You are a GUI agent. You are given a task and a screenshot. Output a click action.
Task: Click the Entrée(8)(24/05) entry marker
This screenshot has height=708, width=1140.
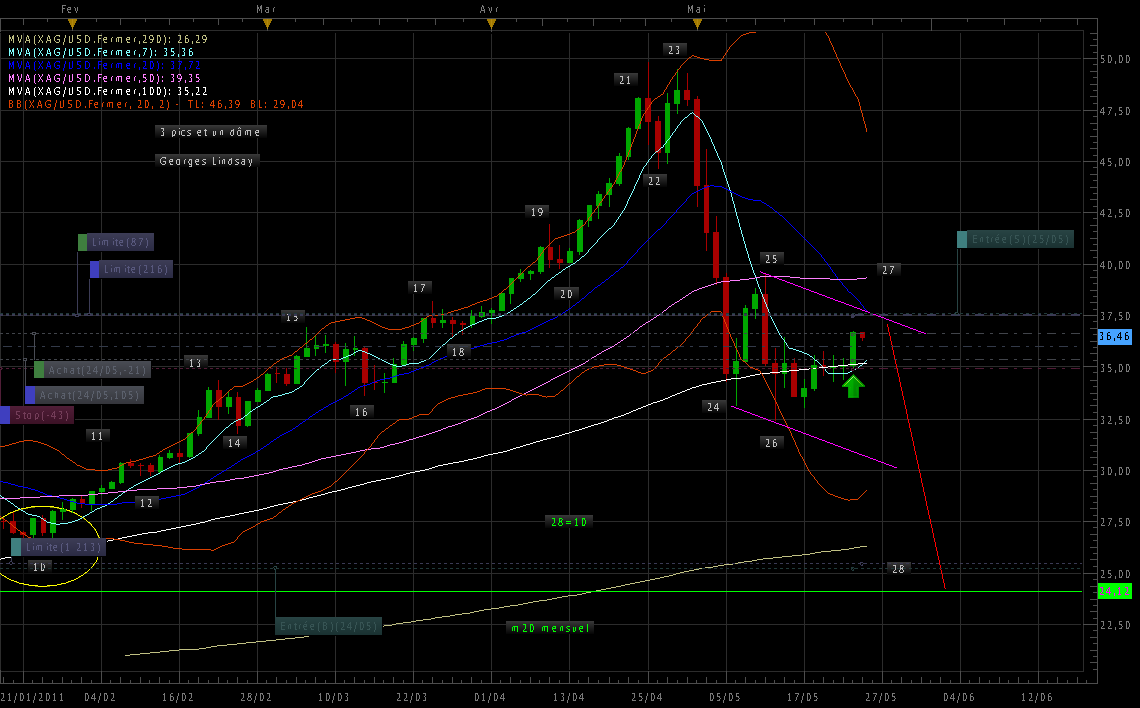pyautogui.click(x=328, y=626)
